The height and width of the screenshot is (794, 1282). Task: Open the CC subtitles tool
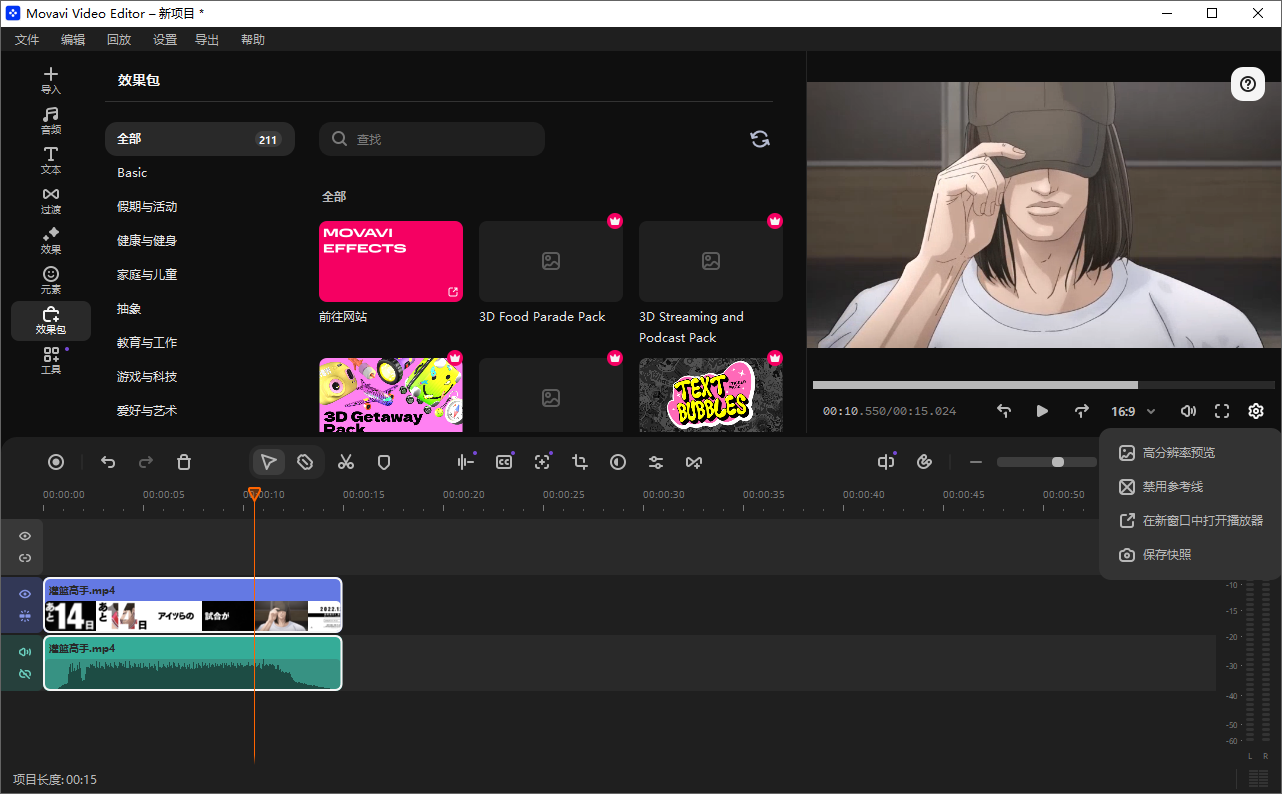tap(504, 462)
